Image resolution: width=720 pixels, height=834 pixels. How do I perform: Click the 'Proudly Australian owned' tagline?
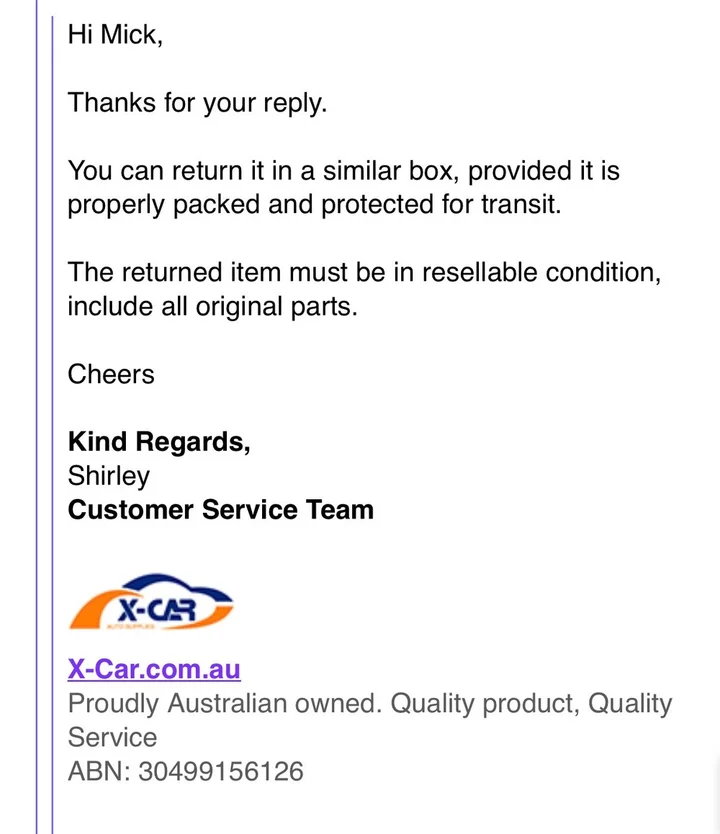tap(225, 703)
